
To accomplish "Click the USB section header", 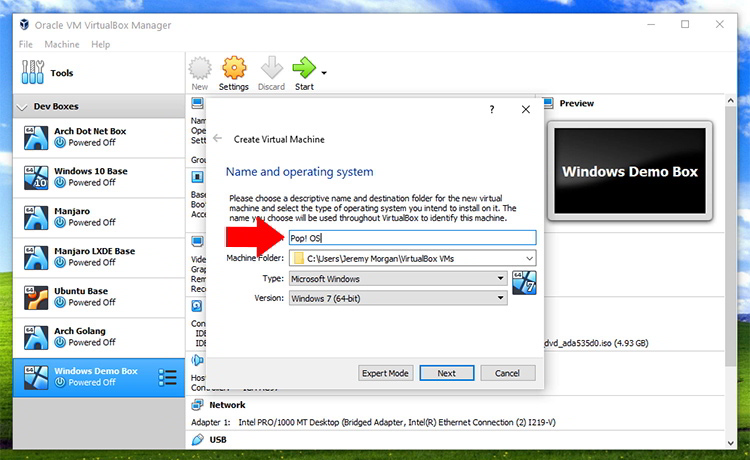I will coord(218,439).
